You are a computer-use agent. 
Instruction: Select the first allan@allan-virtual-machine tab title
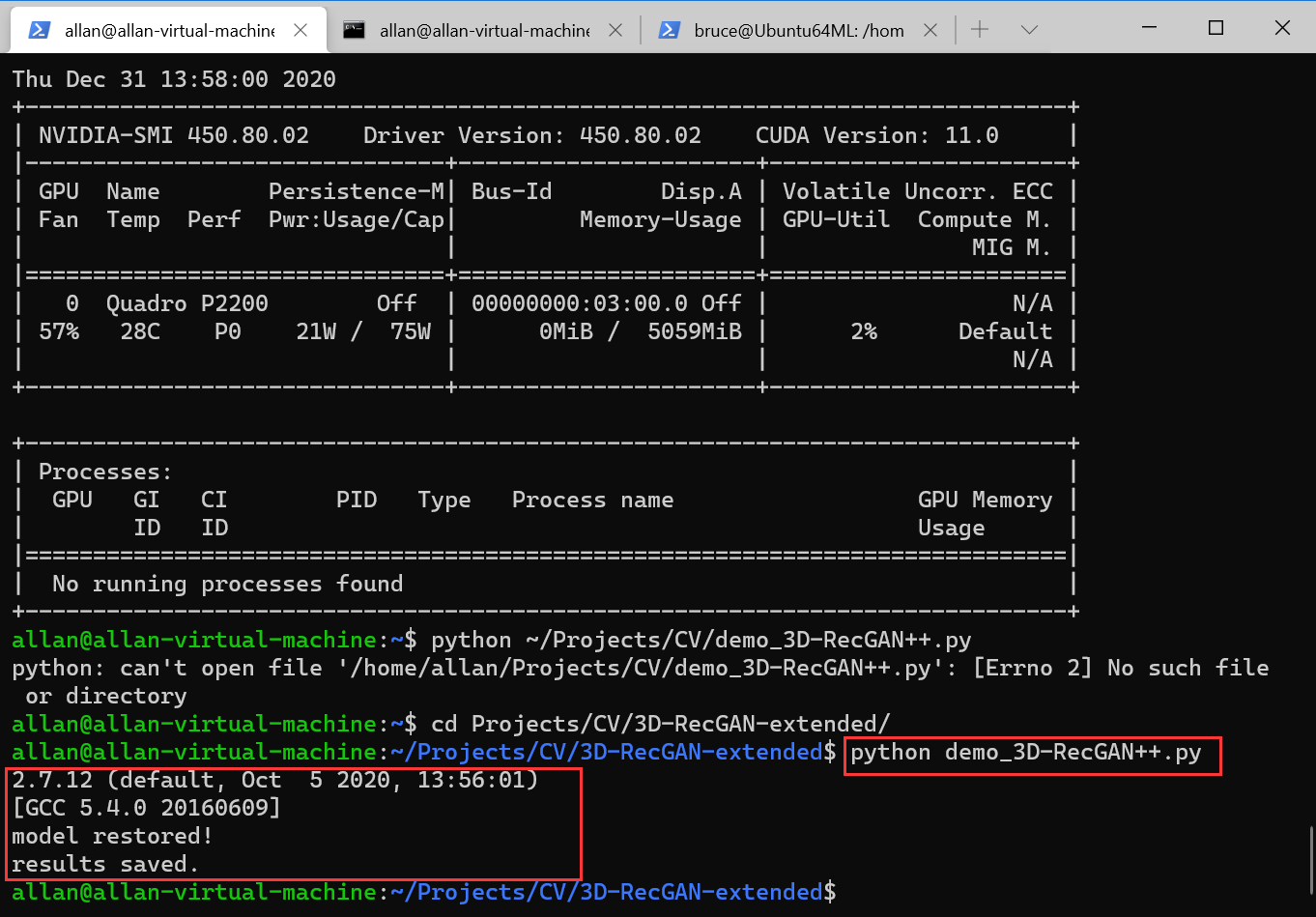(170, 31)
